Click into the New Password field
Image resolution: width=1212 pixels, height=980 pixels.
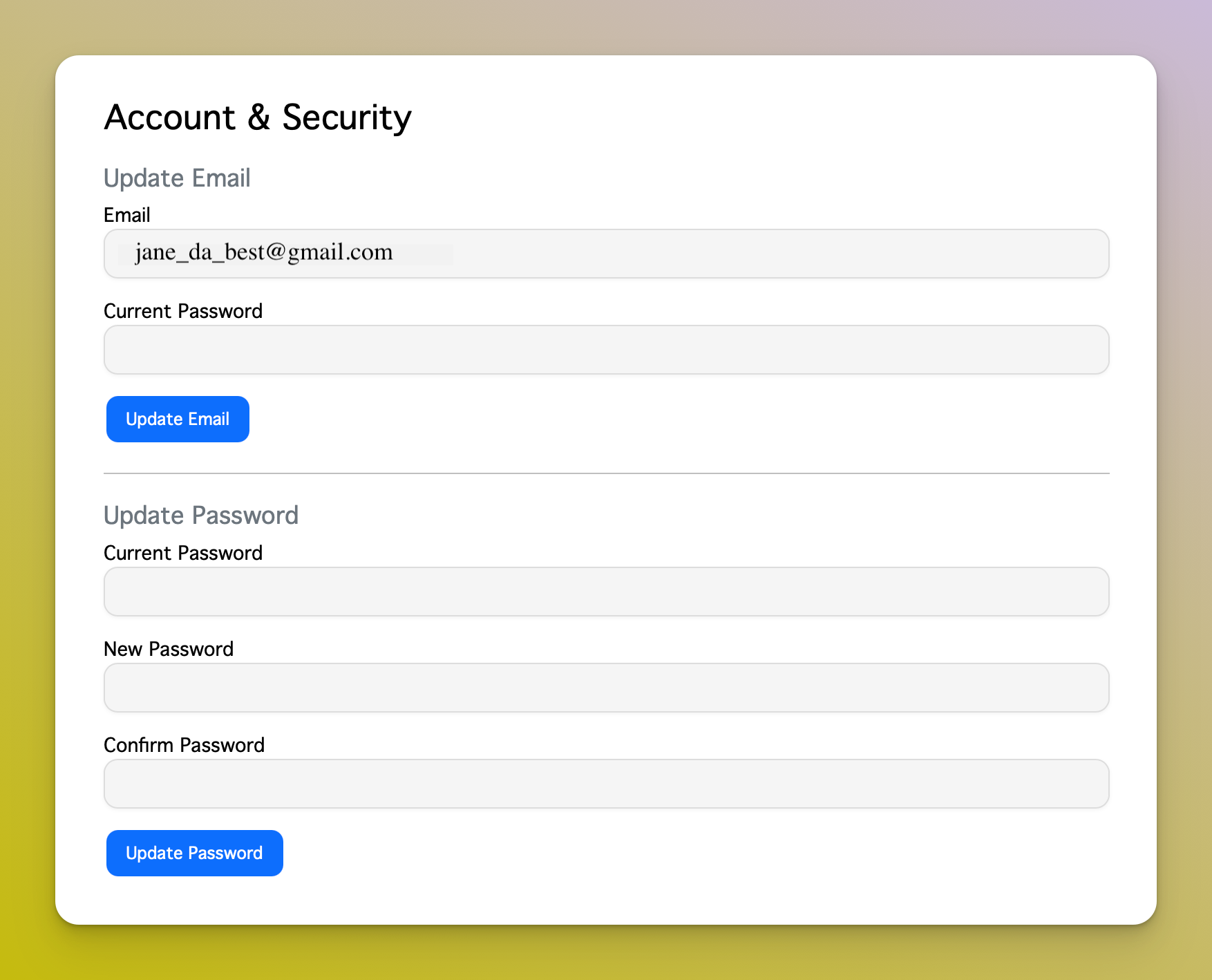click(x=606, y=688)
